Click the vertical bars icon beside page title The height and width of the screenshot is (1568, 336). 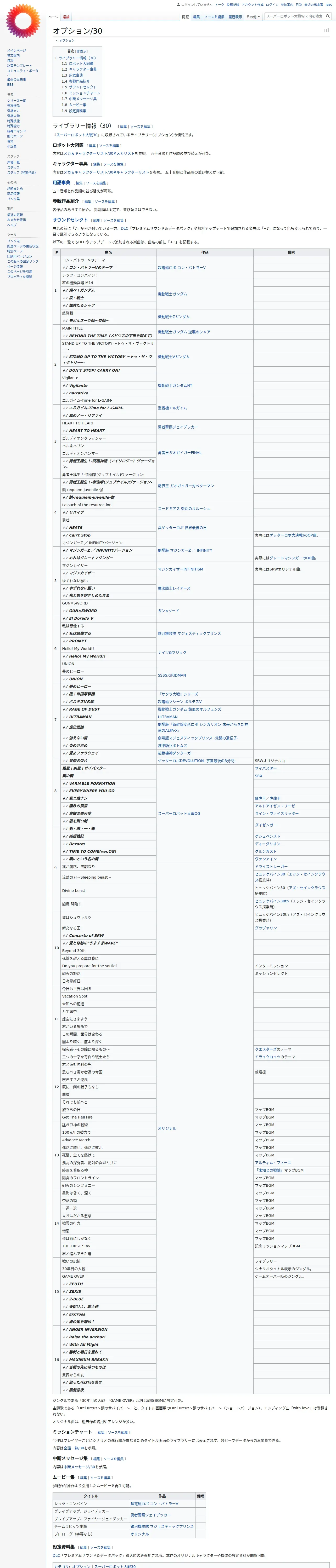(x=326, y=30)
